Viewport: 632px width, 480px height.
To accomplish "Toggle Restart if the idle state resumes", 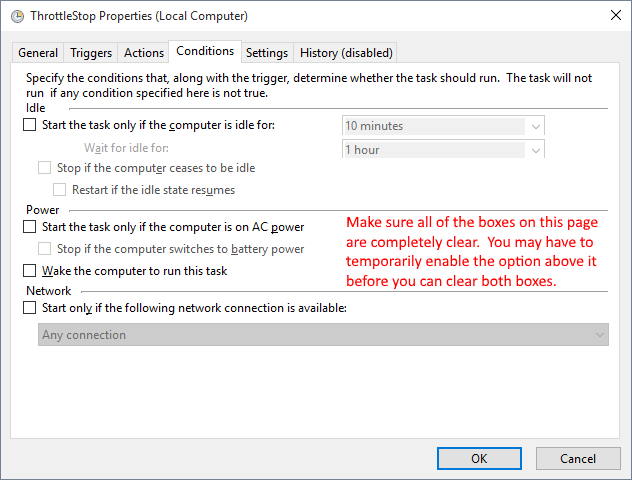I will coord(59,189).
